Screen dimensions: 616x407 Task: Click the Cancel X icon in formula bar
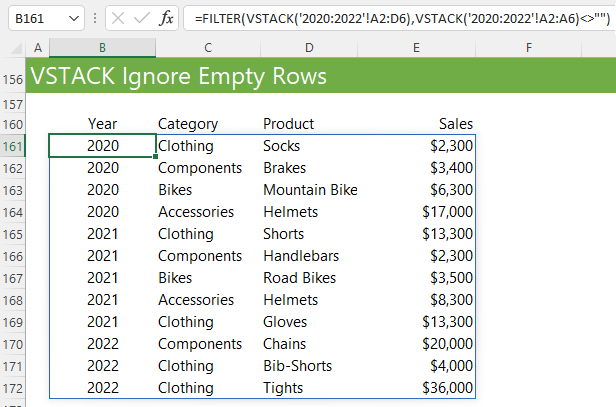pos(118,18)
